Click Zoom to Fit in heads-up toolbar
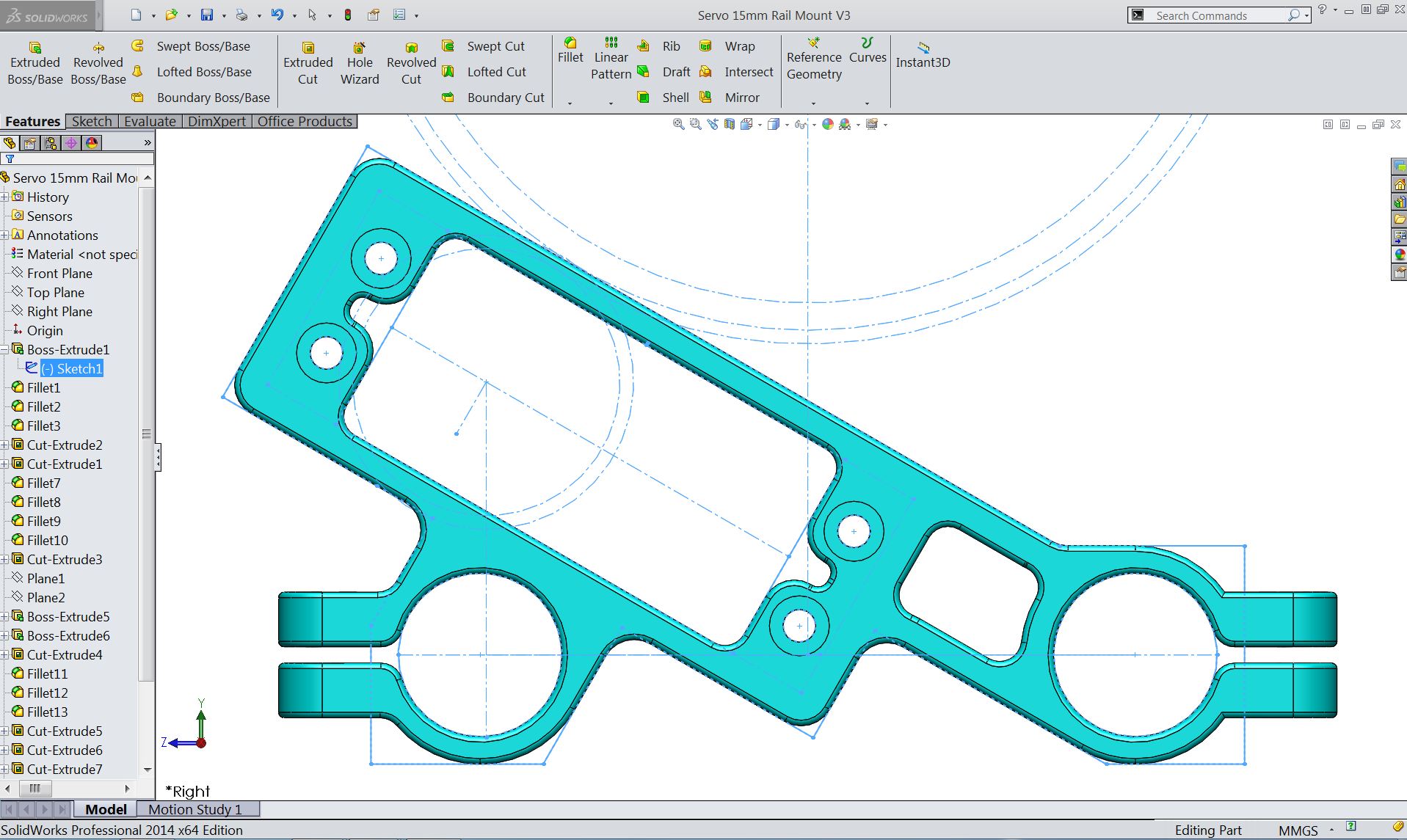Image resolution: width=1407 pixels, height=840 pixels. 677,124
